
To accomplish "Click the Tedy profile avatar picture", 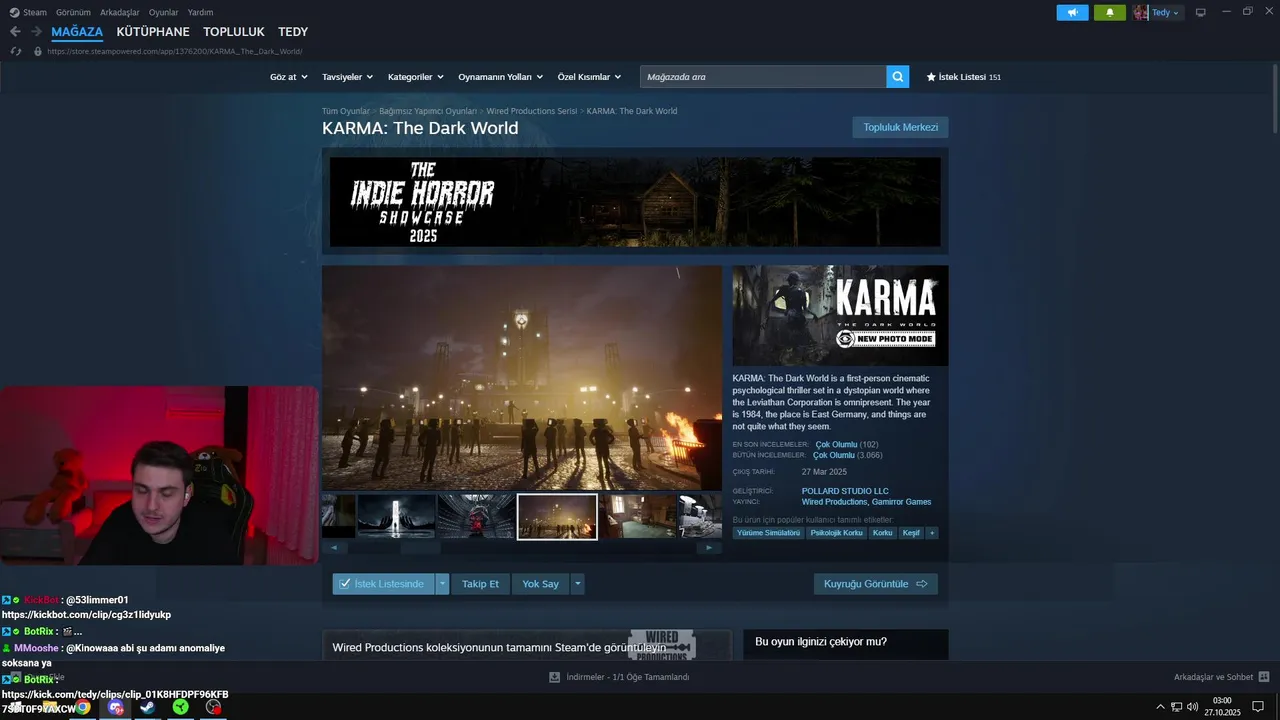I will [1140, 13].
